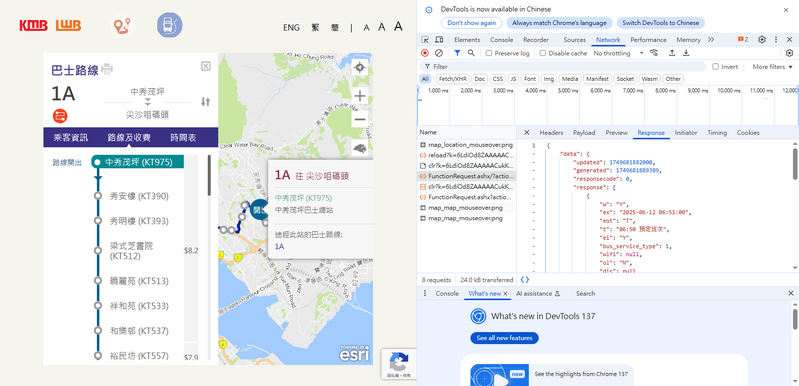Open the 時間表 tab

point(183,137)
